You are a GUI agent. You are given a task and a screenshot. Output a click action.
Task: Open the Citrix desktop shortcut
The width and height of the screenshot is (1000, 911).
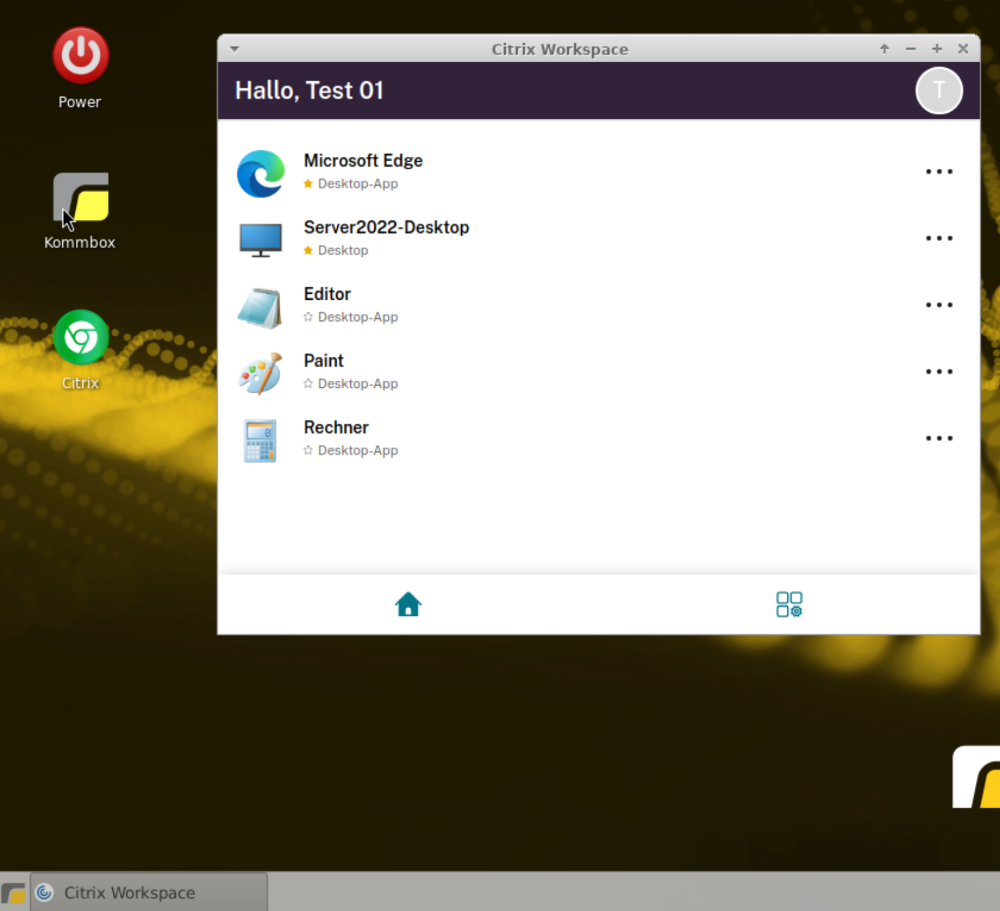point(80,338)
